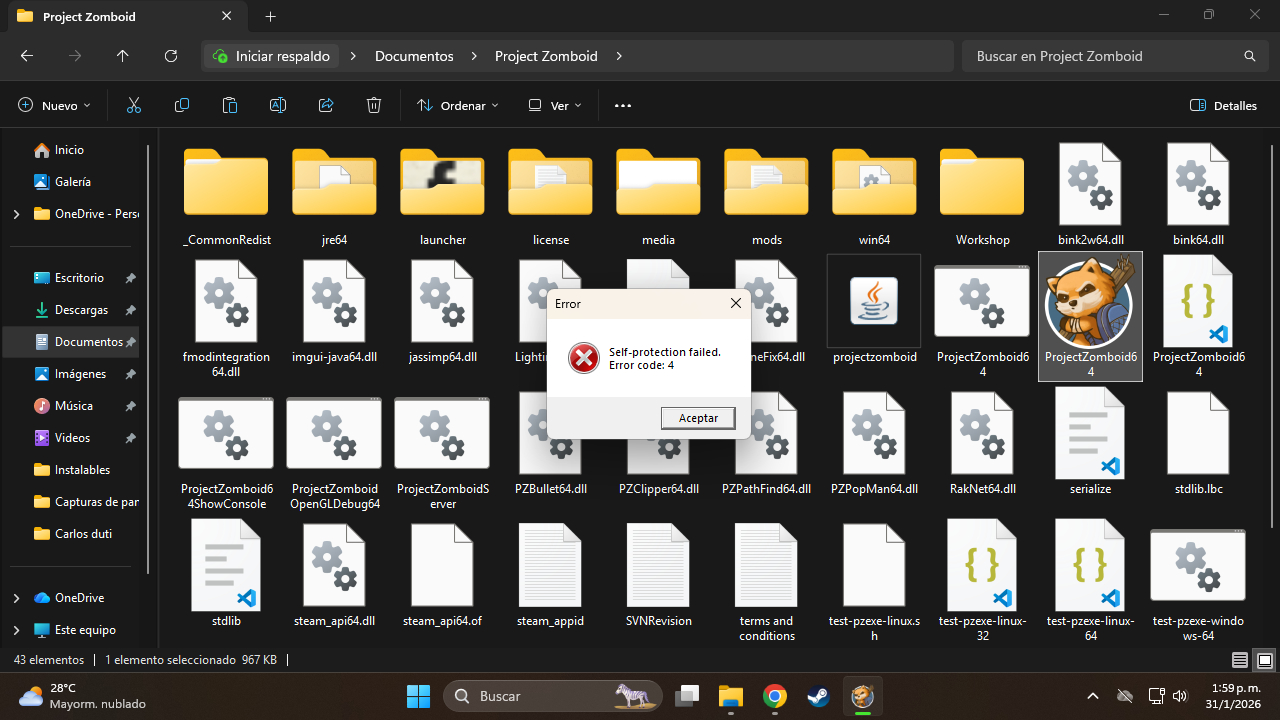
Task: Switch to details list view toggle
Action: pyautogui.click(x=1240, y=660)
